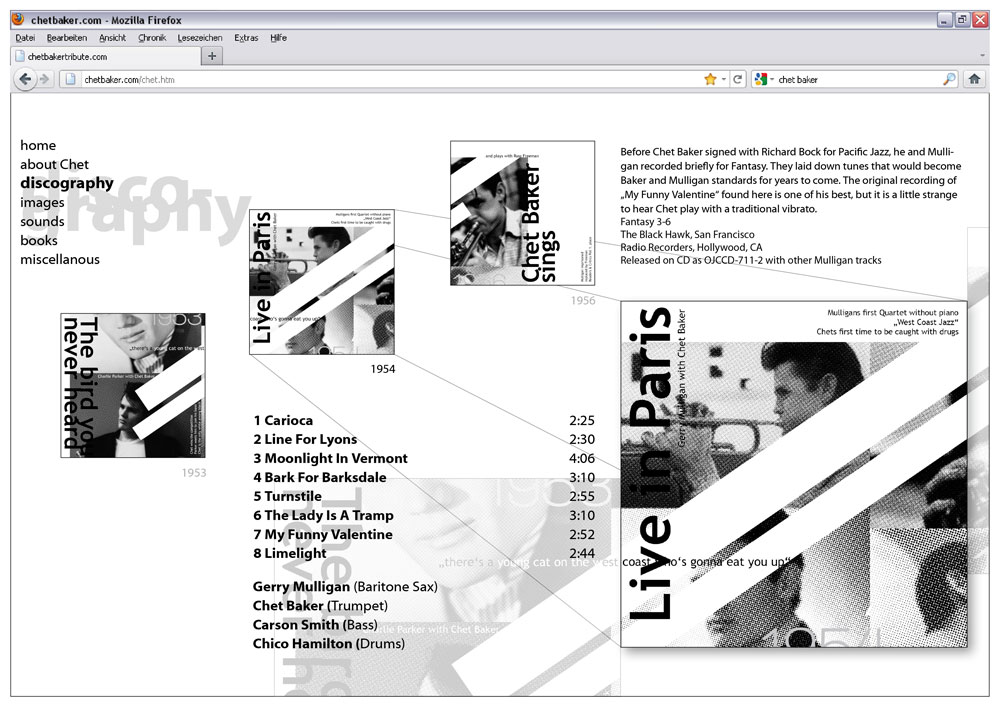Screen dimensions: 1000x707
Task: Click the search magnifier icon
Action: coord(950,79)
